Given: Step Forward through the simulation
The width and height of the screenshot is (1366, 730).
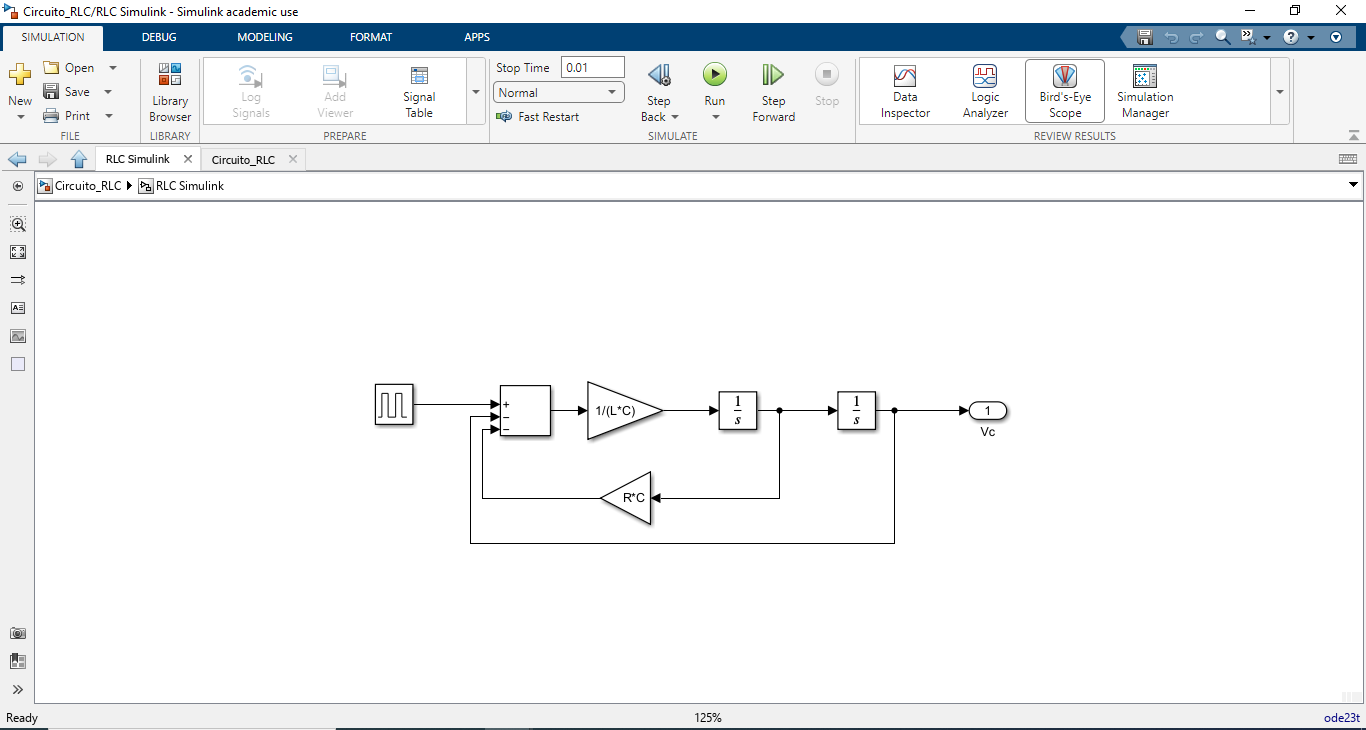Looking at the screenshot, I should [x=772, y=90].
